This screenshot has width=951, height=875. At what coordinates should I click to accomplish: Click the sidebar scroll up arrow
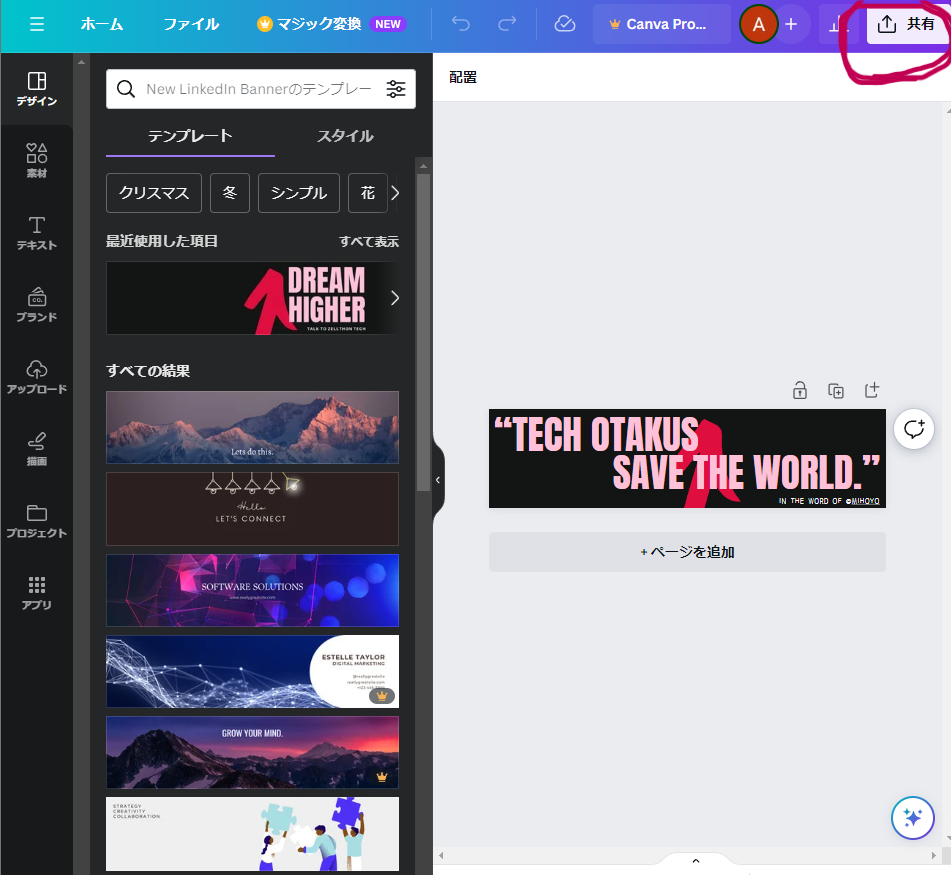[81, 62]
